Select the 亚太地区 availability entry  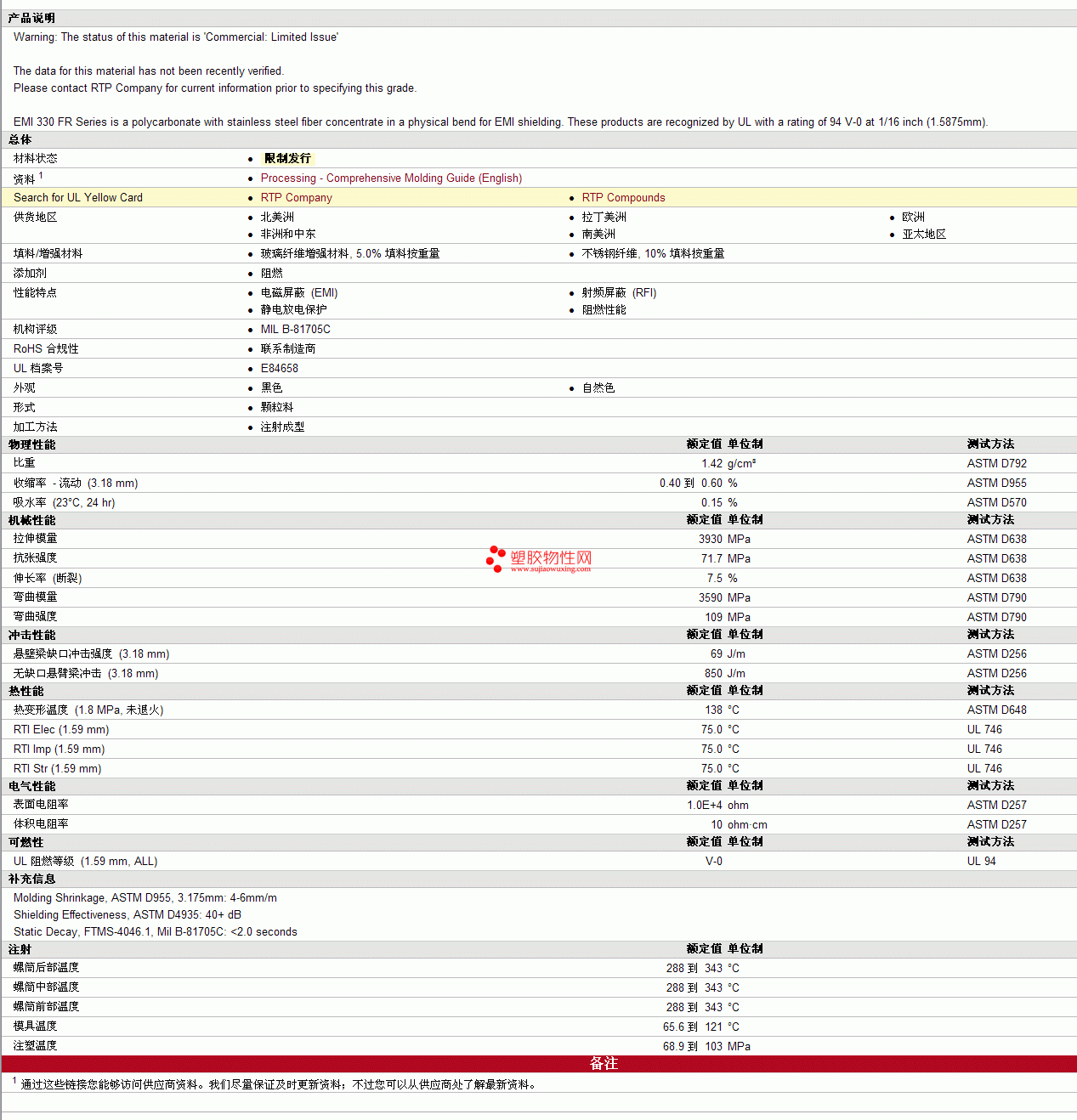point(924,234)
